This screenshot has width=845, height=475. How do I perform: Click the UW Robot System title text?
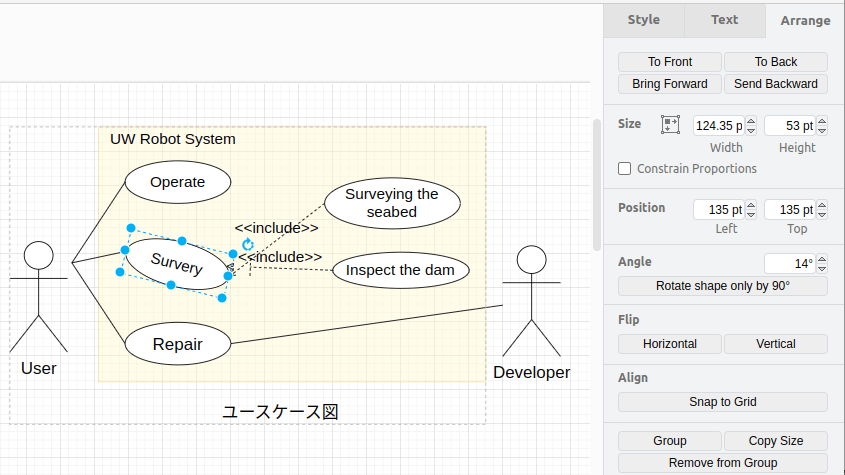172,139
